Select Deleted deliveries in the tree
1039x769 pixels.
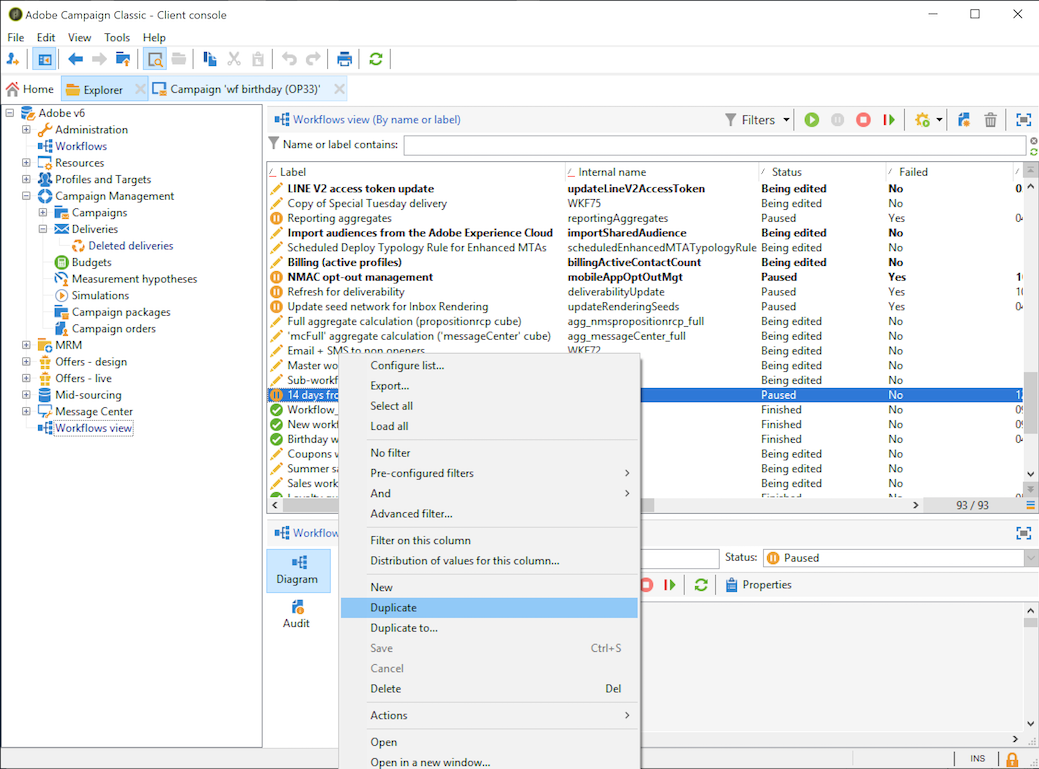[130, 246]
